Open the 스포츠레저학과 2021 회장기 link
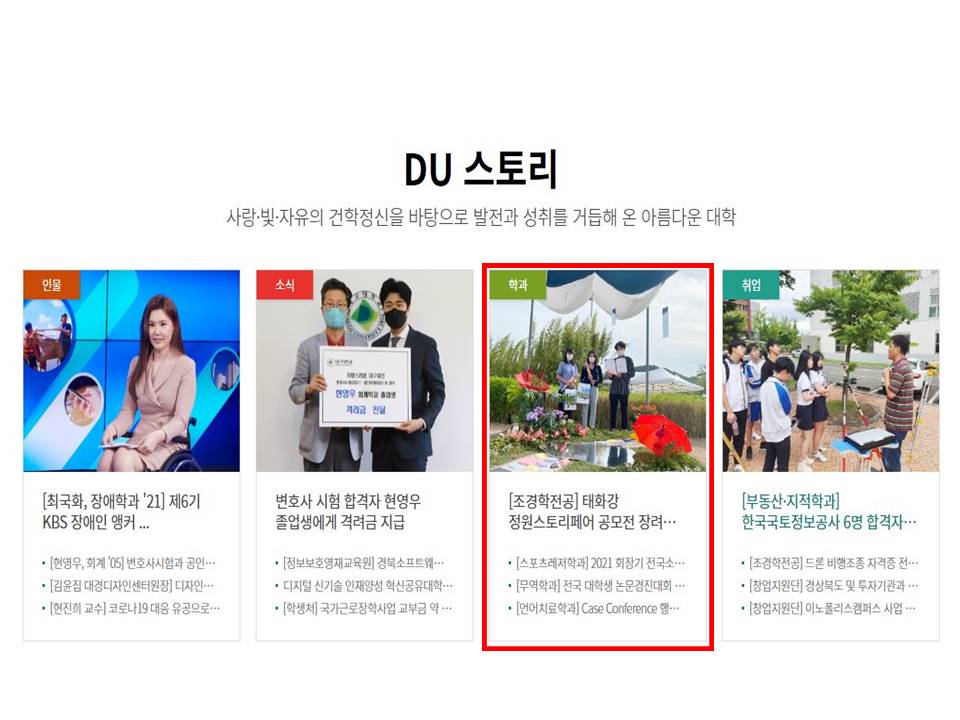Screen dimensions: 960x720 click(601, 563)
